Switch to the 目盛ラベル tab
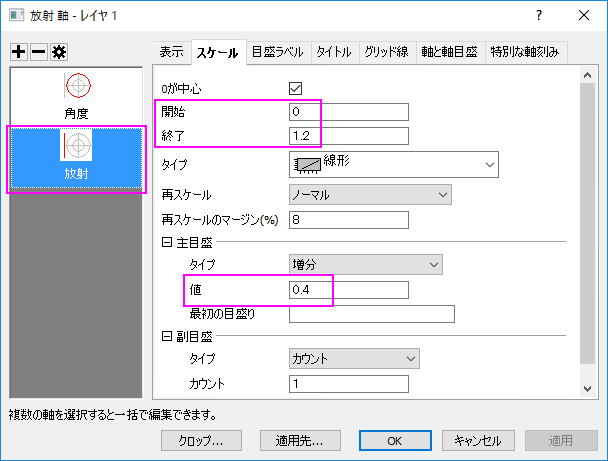 [x=278, y=52]
